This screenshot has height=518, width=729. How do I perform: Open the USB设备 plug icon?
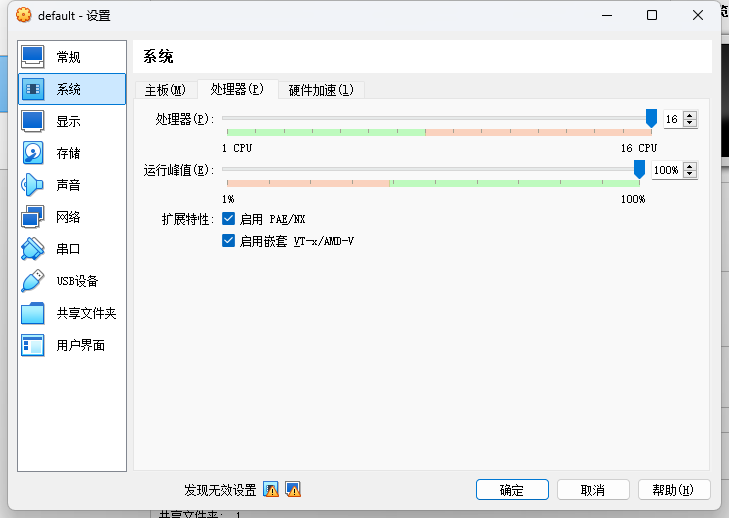point(33,281)
